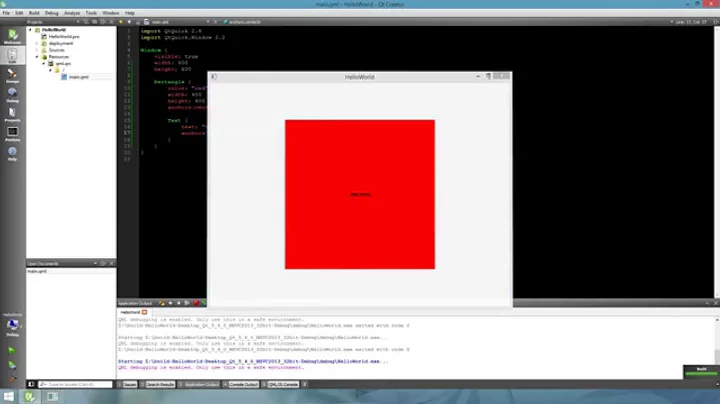This screenshot has height=404, width=720.
Task: Show the Search Results pane
Action: pos(158,384)
